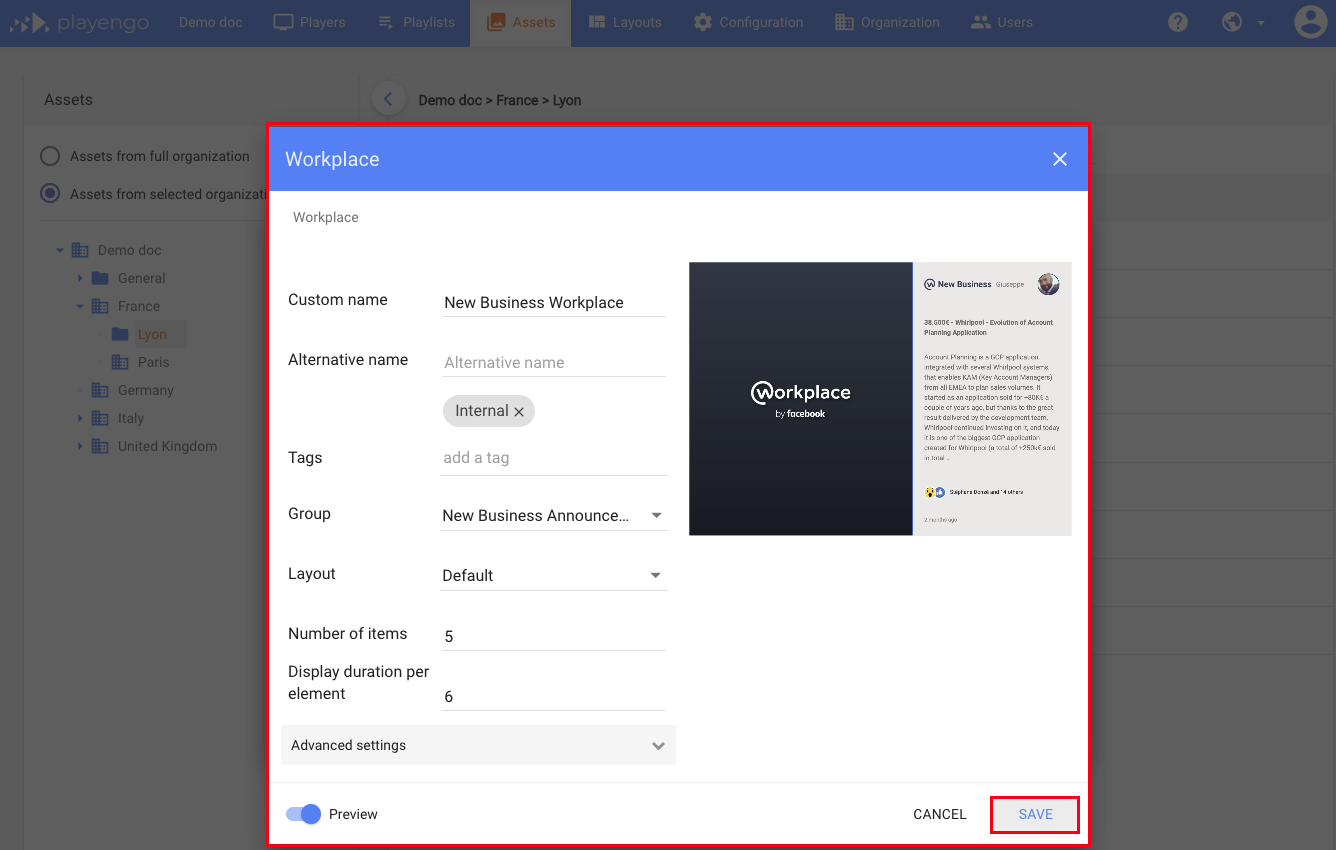The height and width of the screenshot is (850, 1336).
Task: Click the CANCEL button
Action: [x=940, y=814]
